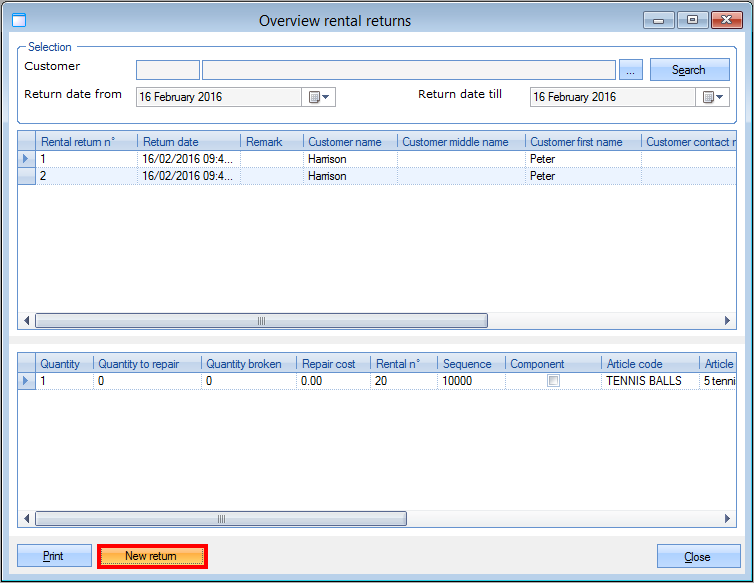Open the Return date from calendar picker

coord(319,97)
